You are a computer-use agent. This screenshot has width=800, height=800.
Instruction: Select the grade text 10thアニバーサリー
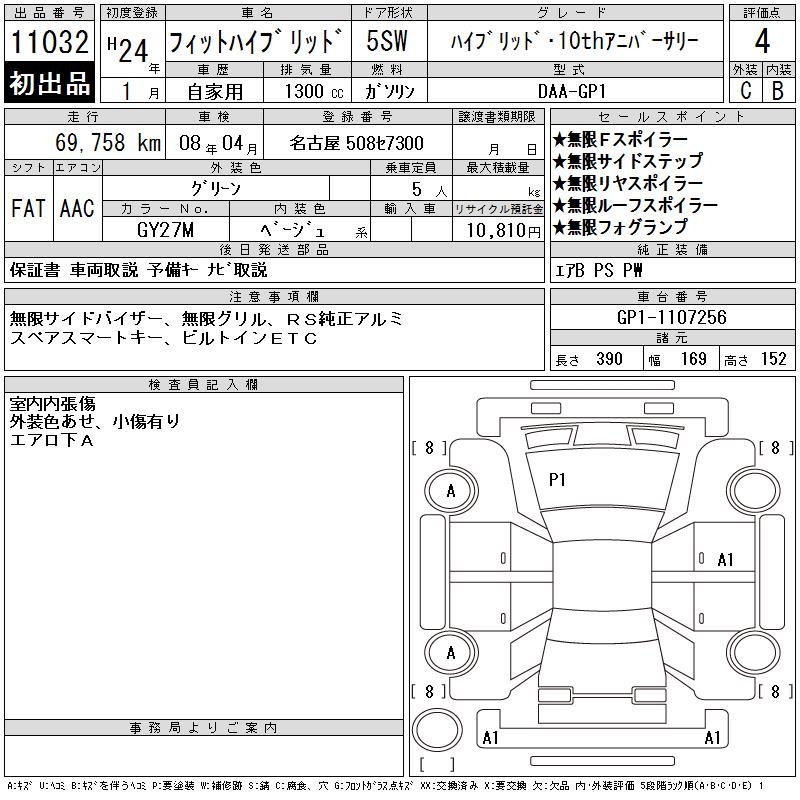click(628, 41)
